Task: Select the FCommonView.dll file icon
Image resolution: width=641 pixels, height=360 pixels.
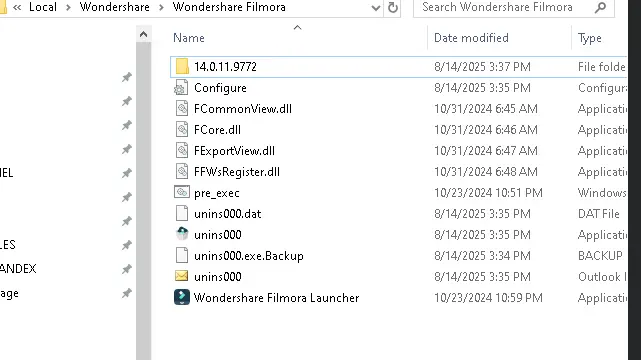Action: tap(182, 109)
